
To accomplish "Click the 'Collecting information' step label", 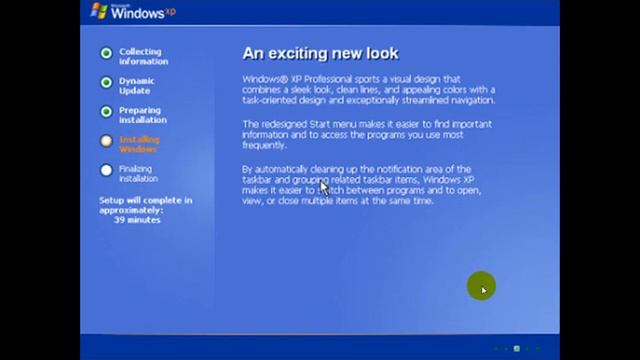I will click(143, 56).
